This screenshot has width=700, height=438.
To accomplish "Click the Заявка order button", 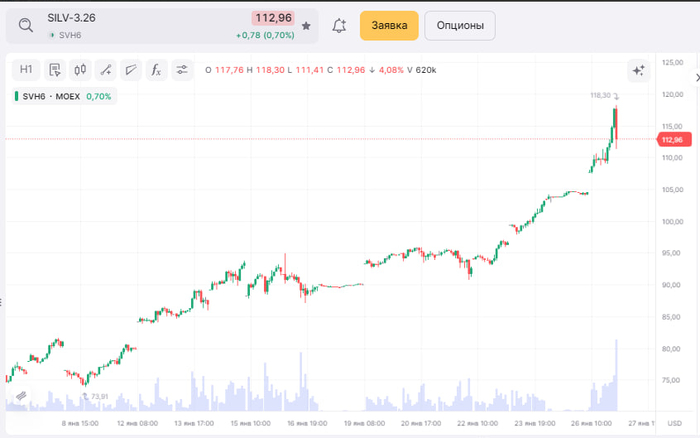I will (x=389, y=26).
